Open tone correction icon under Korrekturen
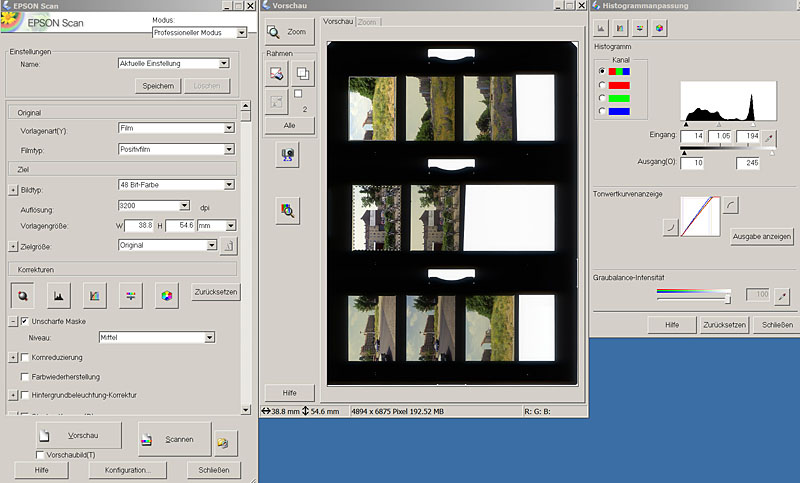 [x=94, y=295]
